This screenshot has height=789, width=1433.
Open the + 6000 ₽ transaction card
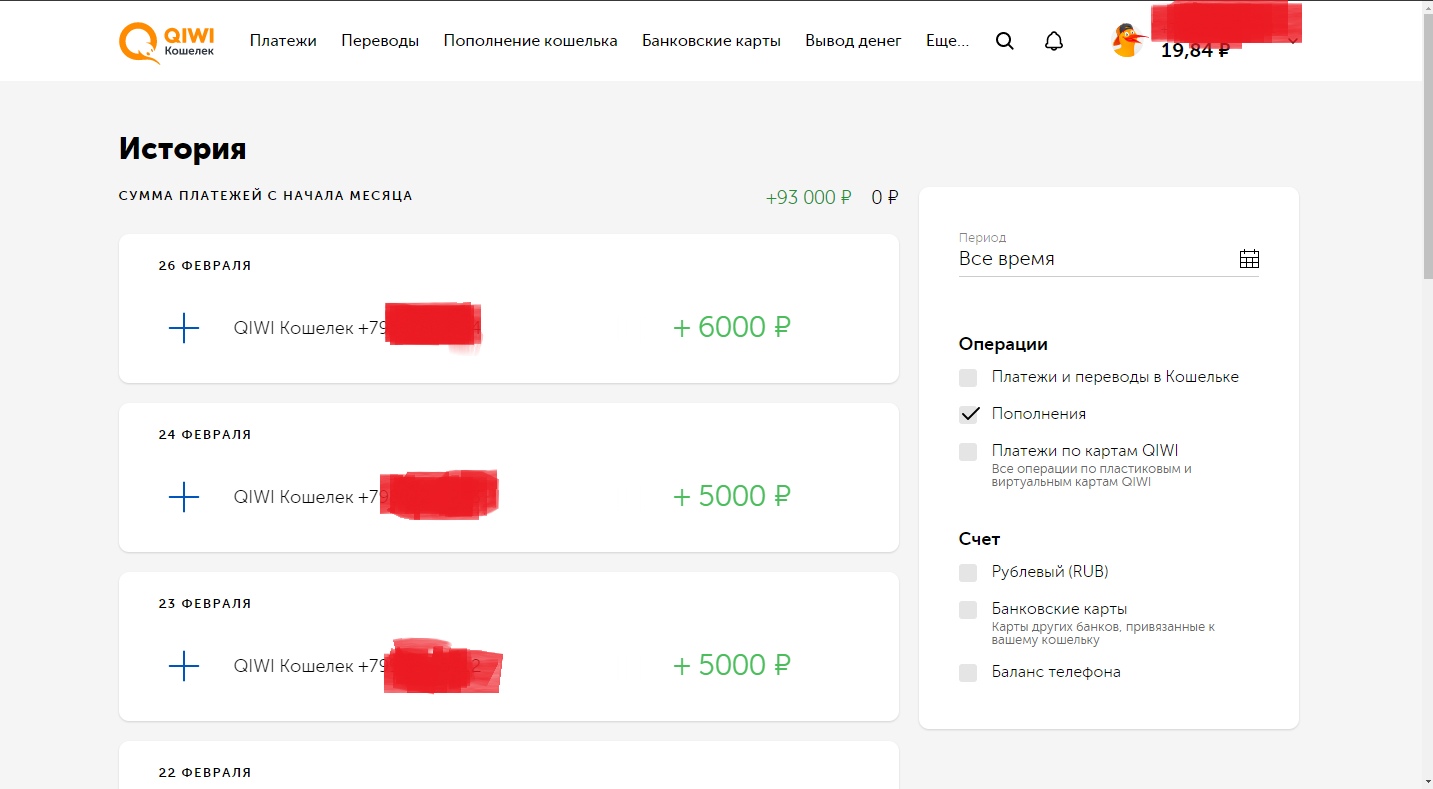pos(509,308)
